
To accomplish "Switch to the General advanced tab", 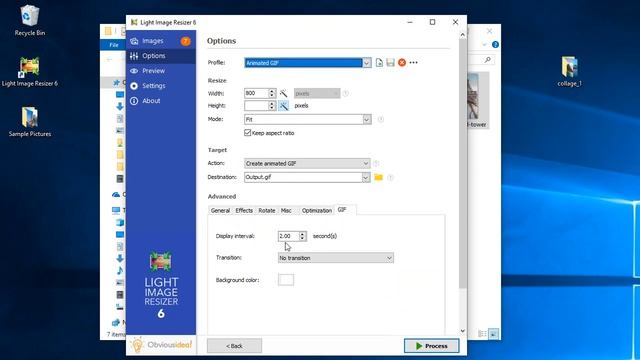I will (220, 210).
